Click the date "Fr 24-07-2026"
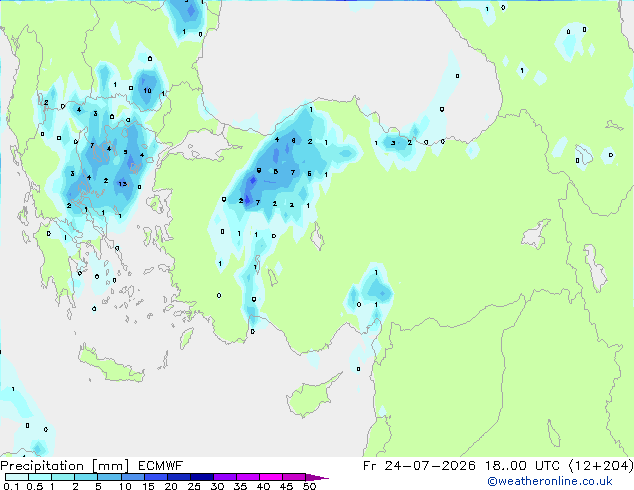 point(419,466)
